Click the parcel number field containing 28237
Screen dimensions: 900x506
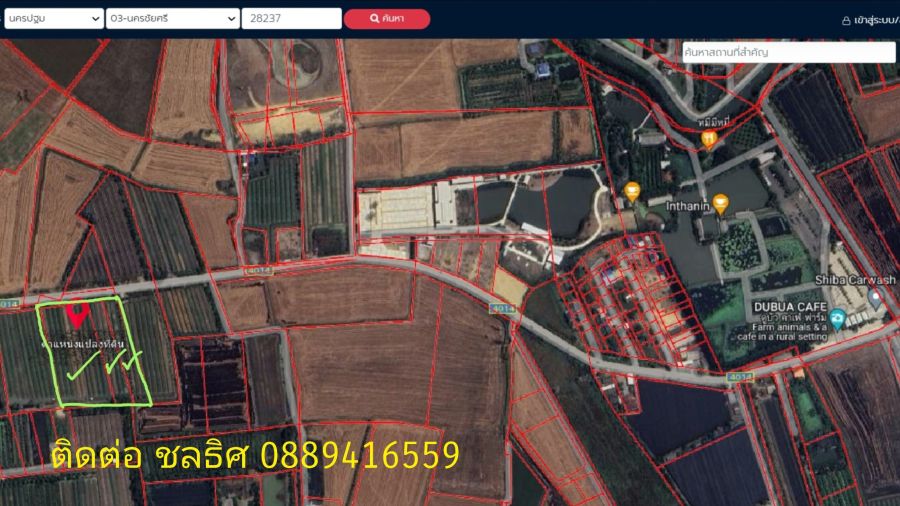(291, 18)
